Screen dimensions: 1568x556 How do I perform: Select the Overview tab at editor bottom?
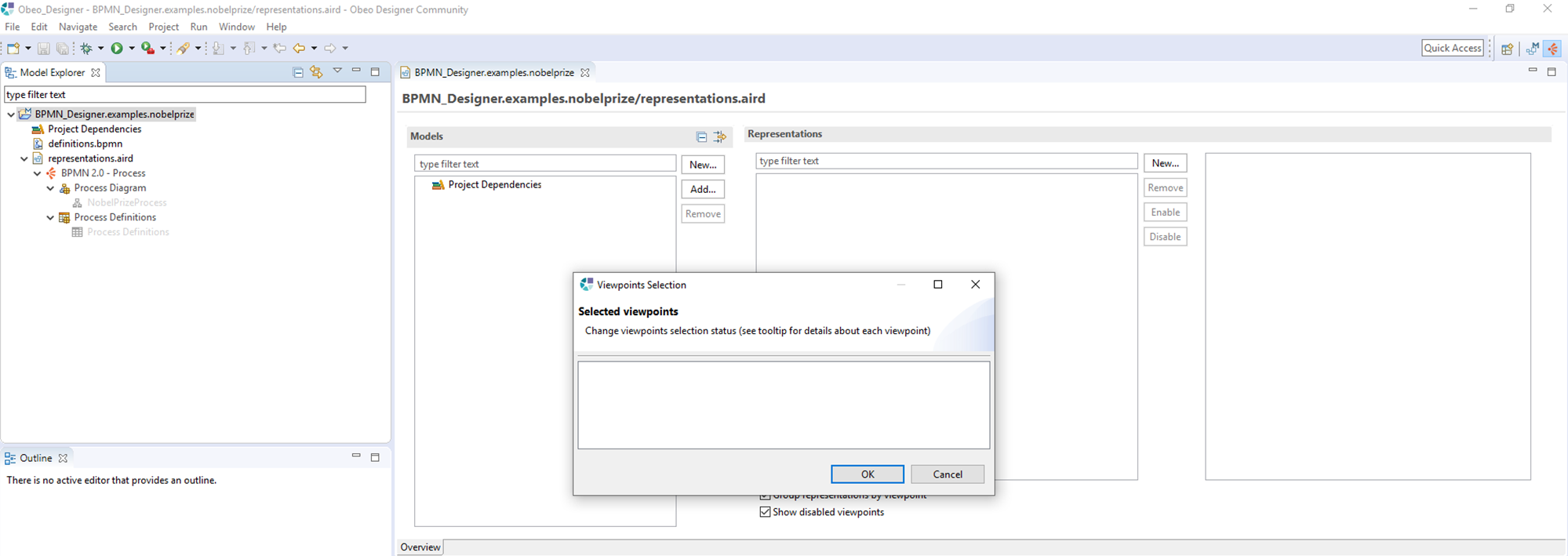tap(420, 547)
